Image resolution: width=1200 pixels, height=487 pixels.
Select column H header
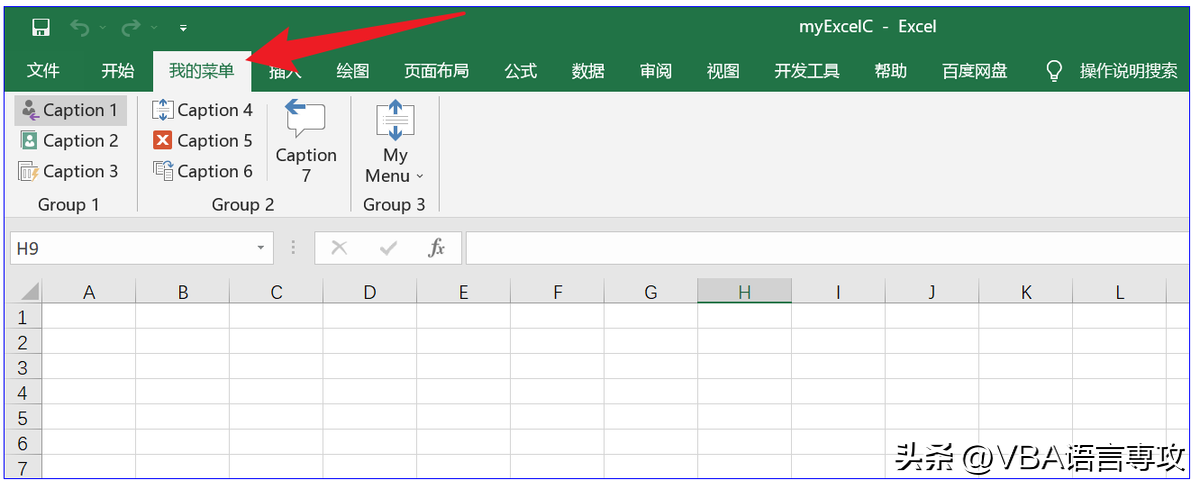coord(744,292)
